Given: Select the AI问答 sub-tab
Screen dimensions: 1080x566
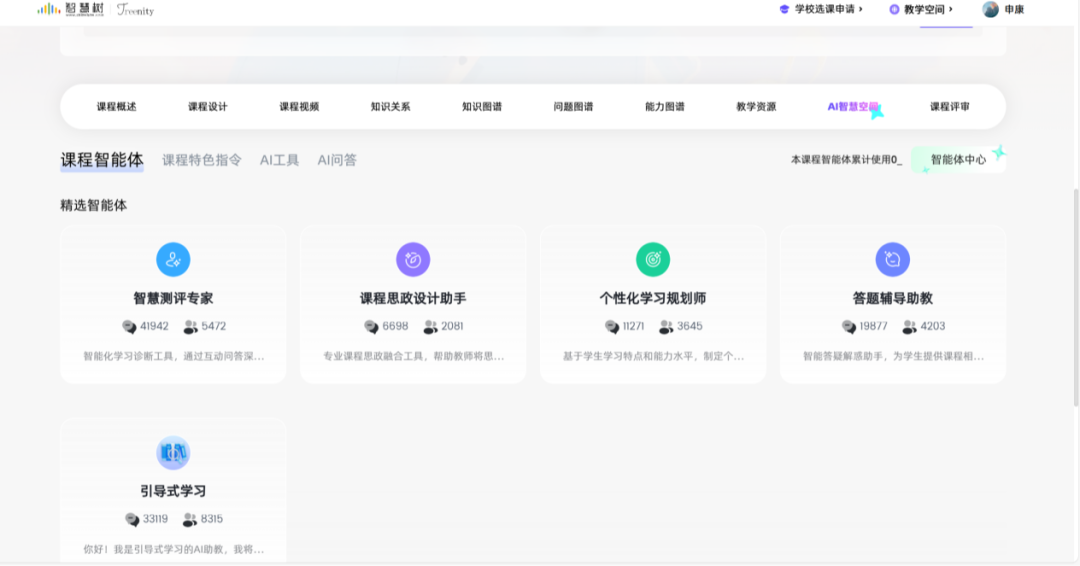Looking at the screenshot, I should point(337,160).
